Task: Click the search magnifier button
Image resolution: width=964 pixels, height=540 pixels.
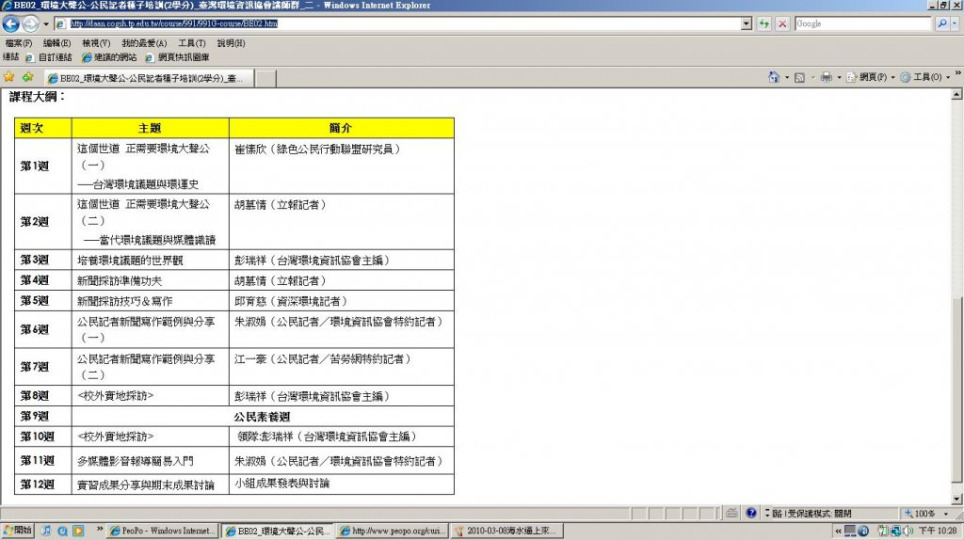Action: tap(941, 24)
